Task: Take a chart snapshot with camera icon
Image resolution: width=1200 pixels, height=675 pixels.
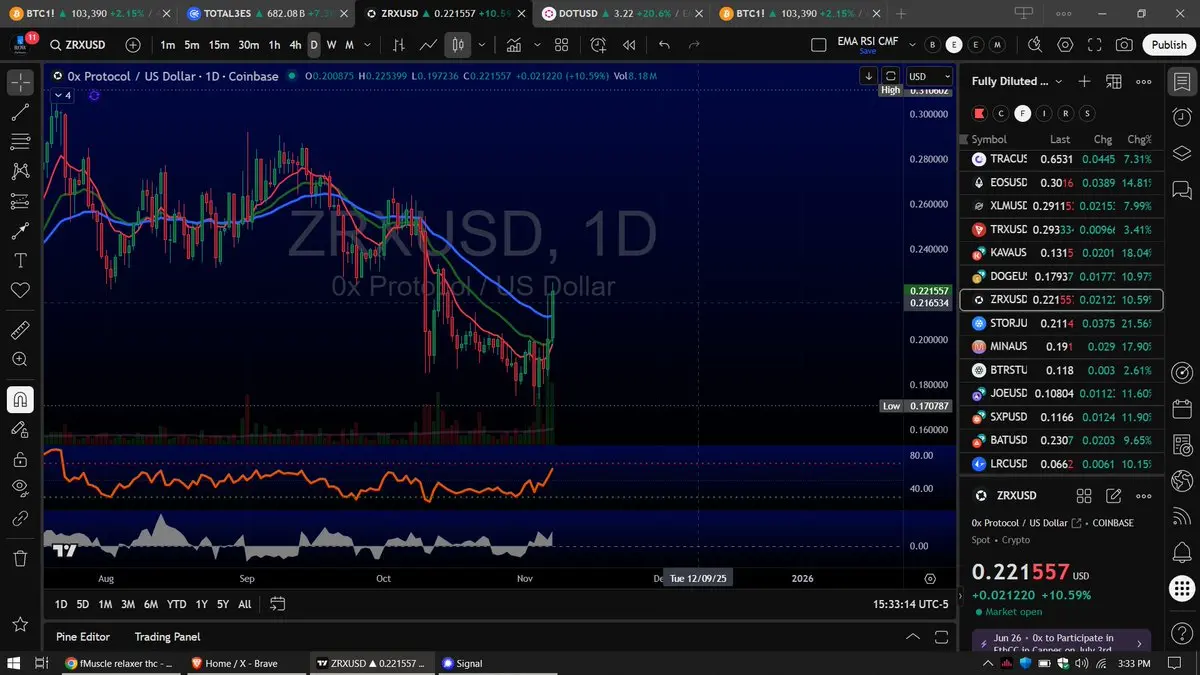Action: coord(1124,45)
